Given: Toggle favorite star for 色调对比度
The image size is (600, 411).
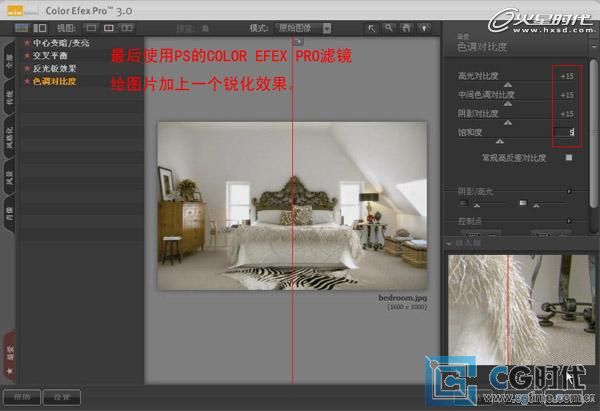Looking at the screenshot, I should [27, 81].
